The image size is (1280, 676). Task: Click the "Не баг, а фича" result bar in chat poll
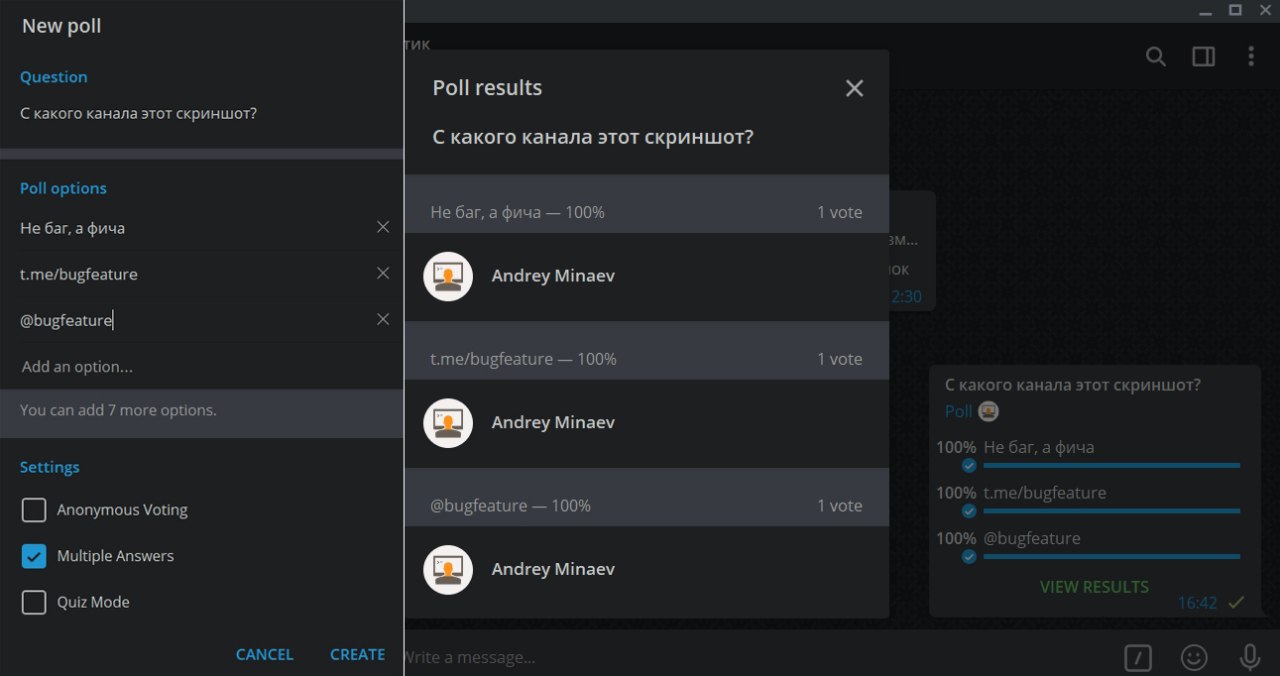[1111, 465]
